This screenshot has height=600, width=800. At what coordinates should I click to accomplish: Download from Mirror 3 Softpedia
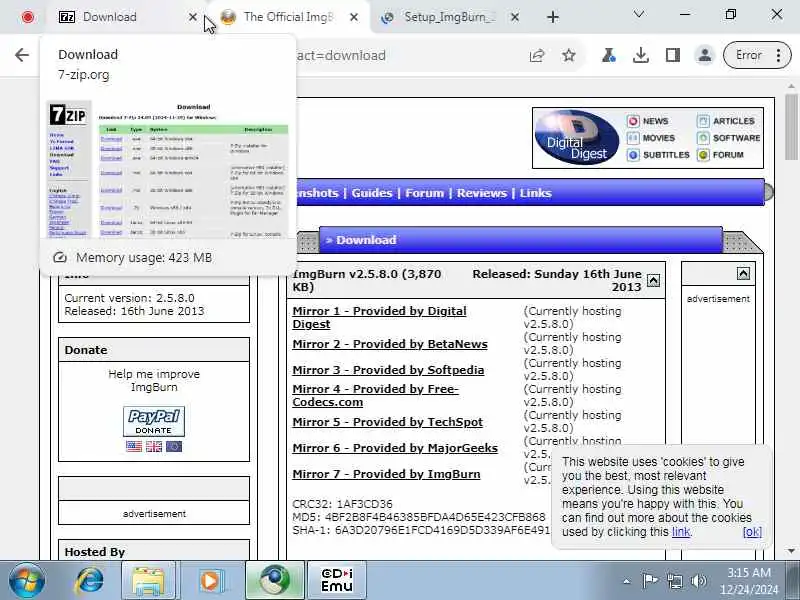coord(388,370)
